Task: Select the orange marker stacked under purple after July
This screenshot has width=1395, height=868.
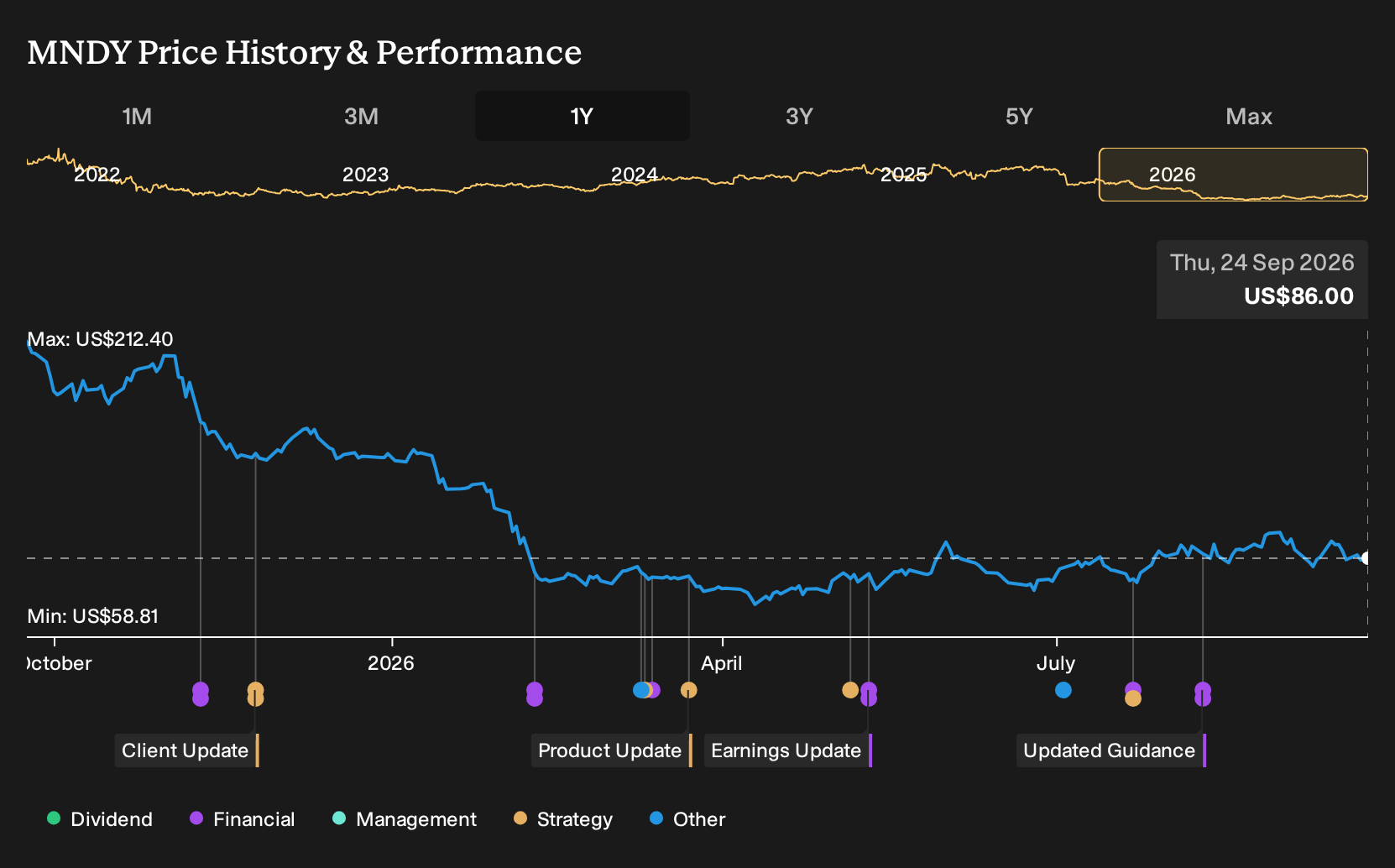Action: pos(1133,698)
